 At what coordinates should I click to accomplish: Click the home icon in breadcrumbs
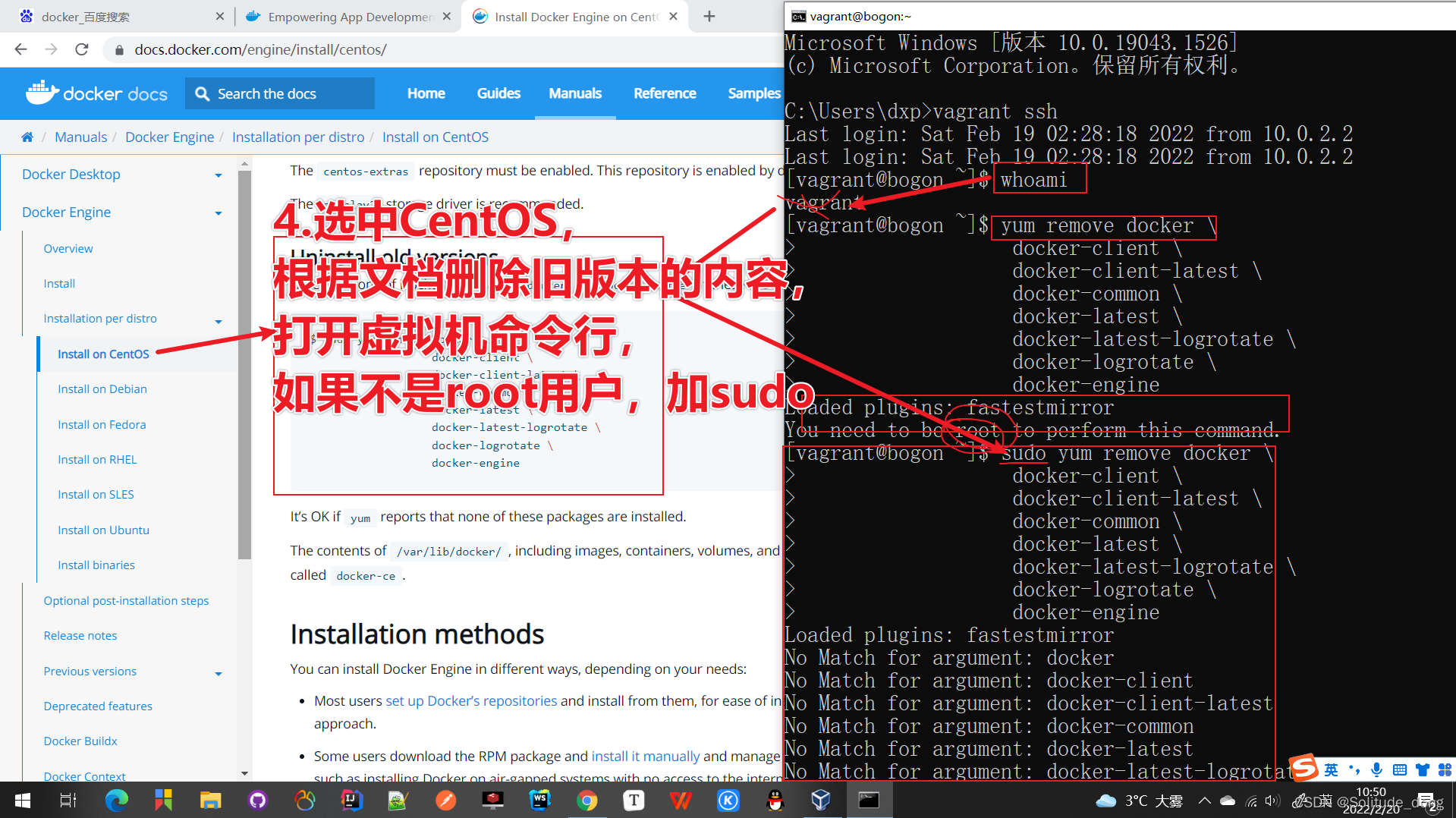click(27, 137)
